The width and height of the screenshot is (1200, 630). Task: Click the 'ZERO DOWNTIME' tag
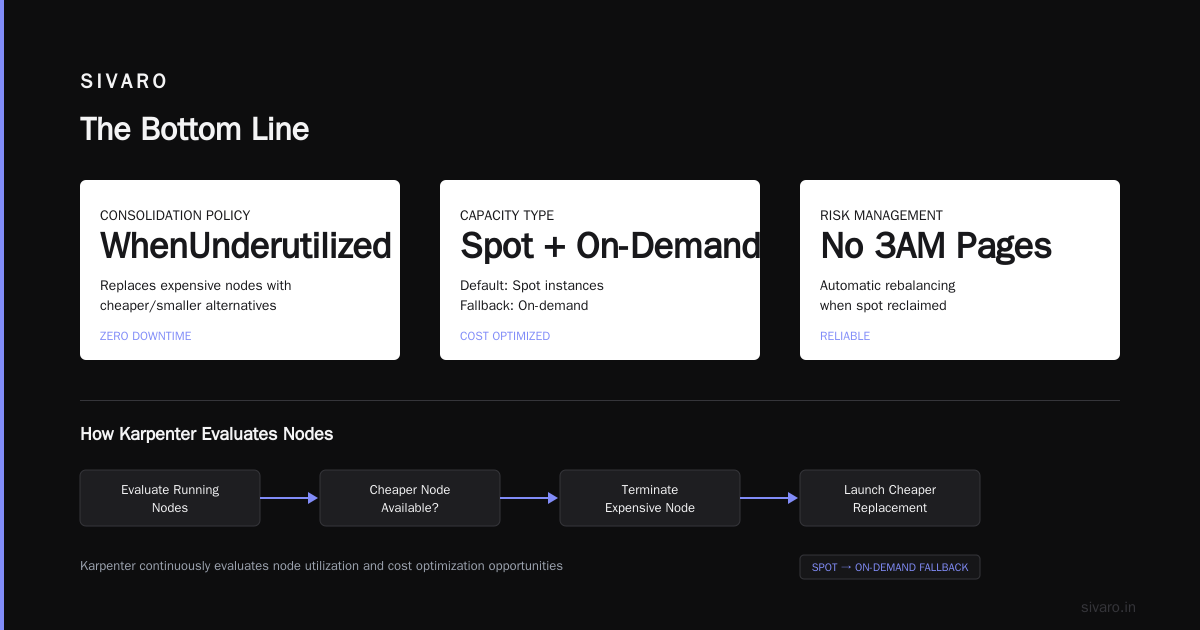146,336
